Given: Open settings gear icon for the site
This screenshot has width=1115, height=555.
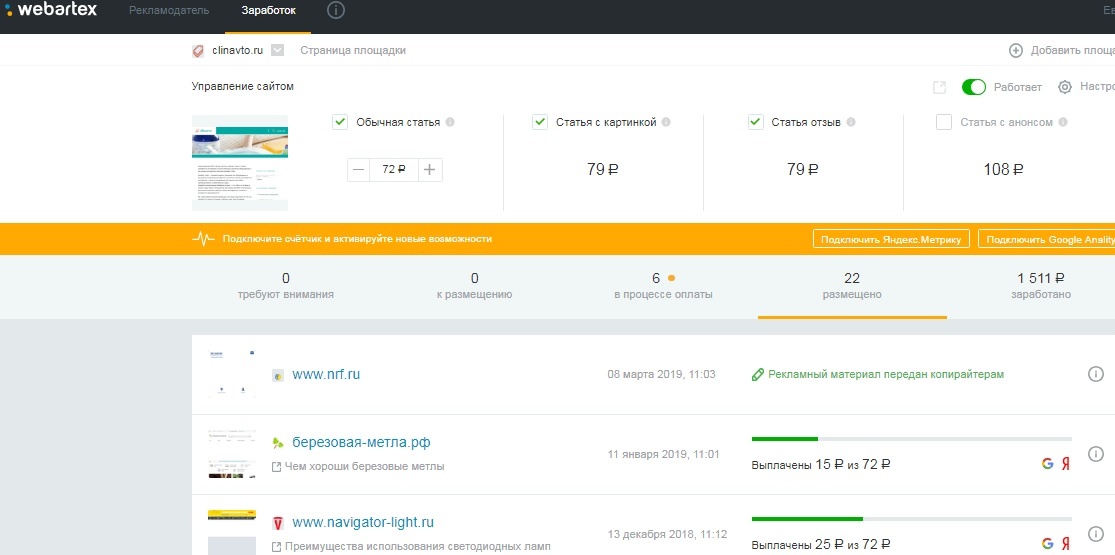Looking at the screenshot, I should coord(1065,87).
